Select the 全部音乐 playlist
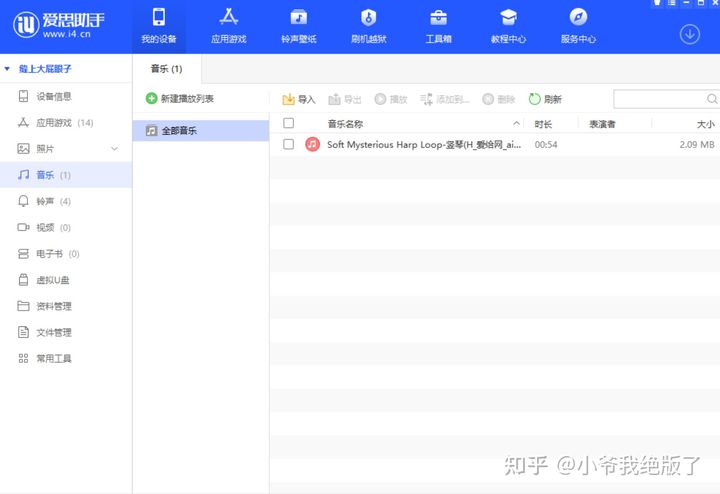This screenshot has height=494, width=720. 201,131
